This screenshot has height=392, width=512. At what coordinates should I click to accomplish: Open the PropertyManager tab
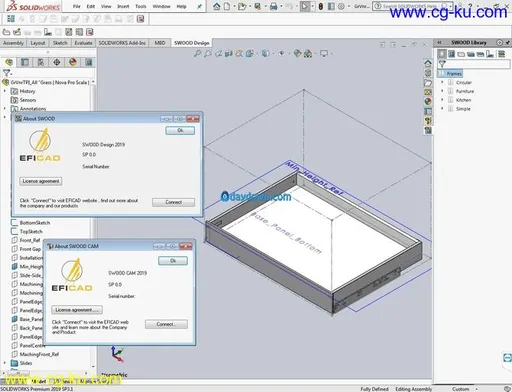(25, 62)
